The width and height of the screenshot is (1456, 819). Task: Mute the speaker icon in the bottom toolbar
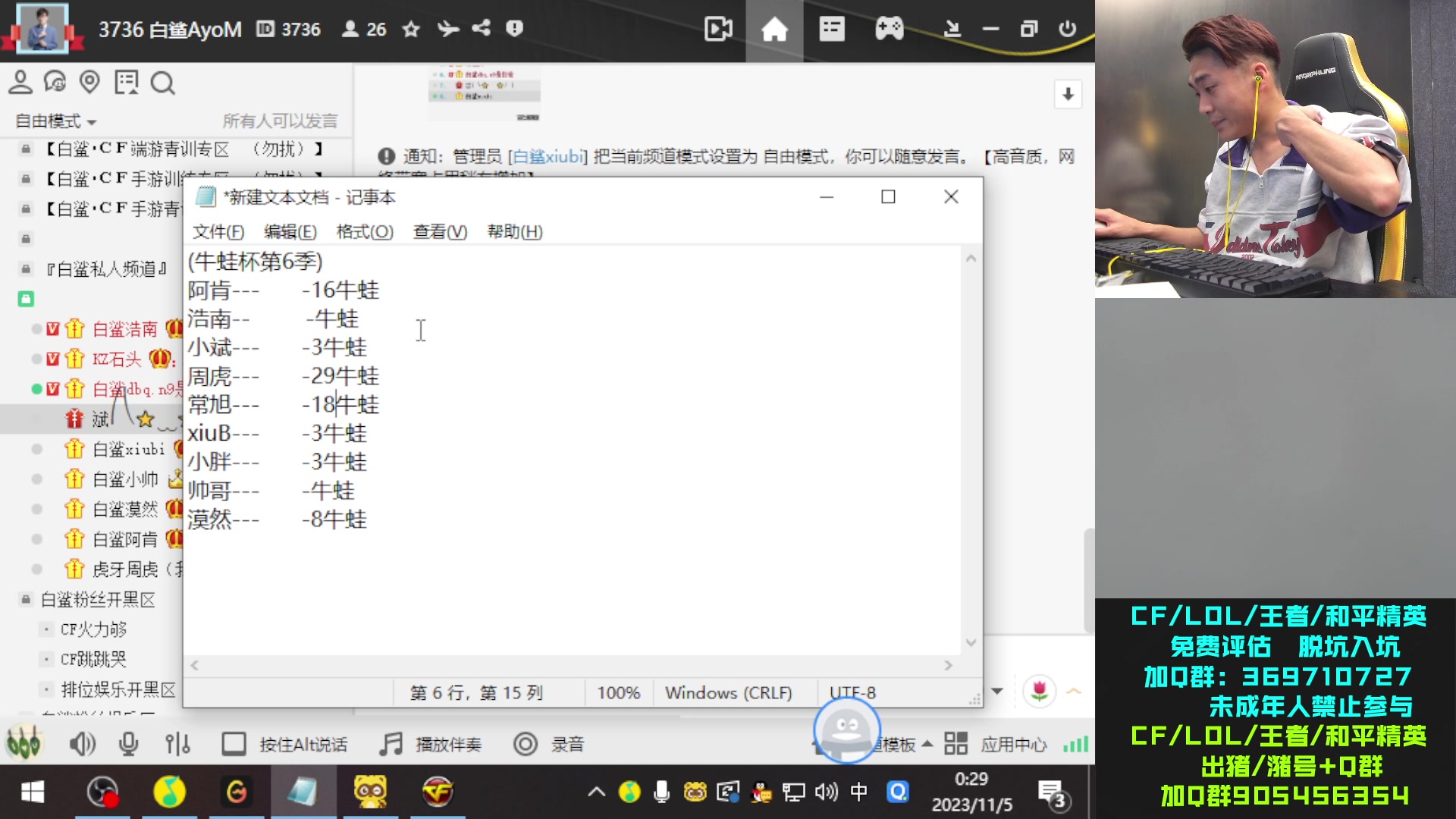(x=83, y=744)
